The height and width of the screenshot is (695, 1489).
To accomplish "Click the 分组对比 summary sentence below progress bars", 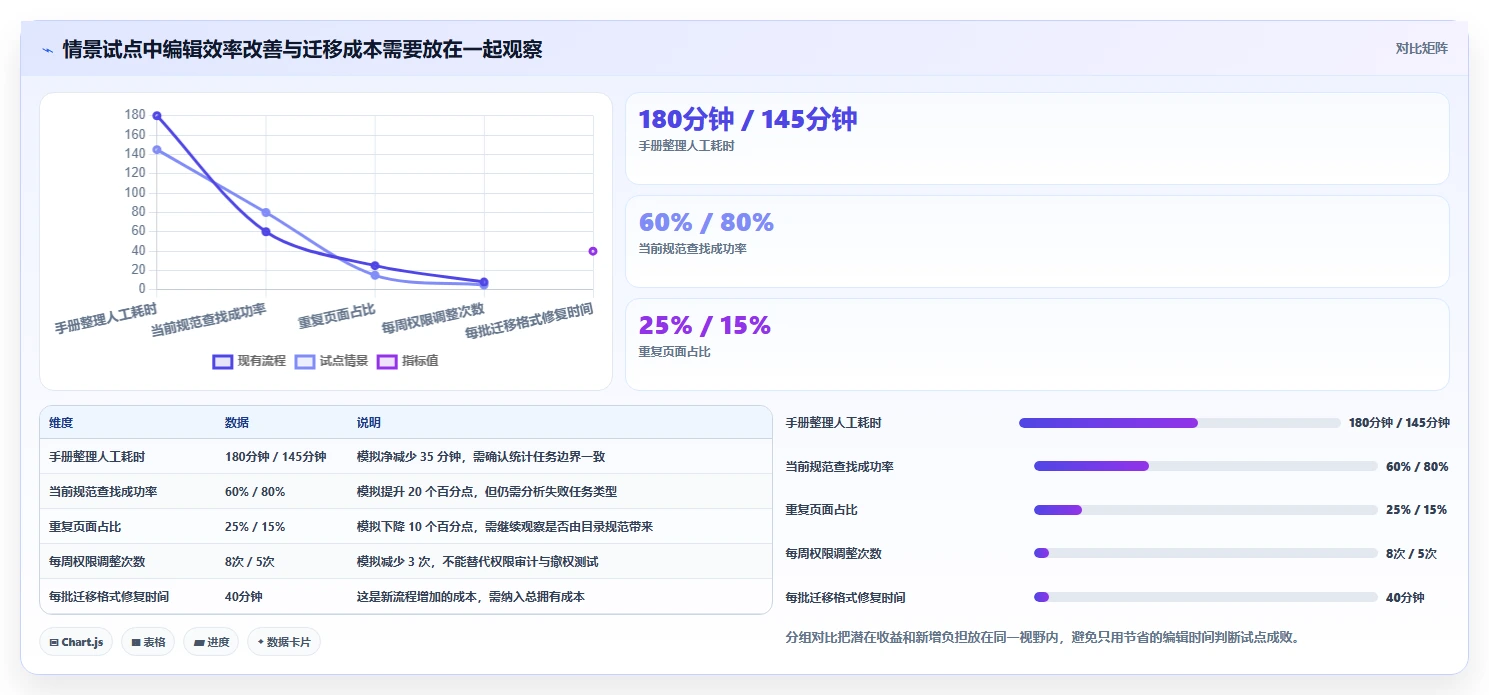I will (1043, 637).
